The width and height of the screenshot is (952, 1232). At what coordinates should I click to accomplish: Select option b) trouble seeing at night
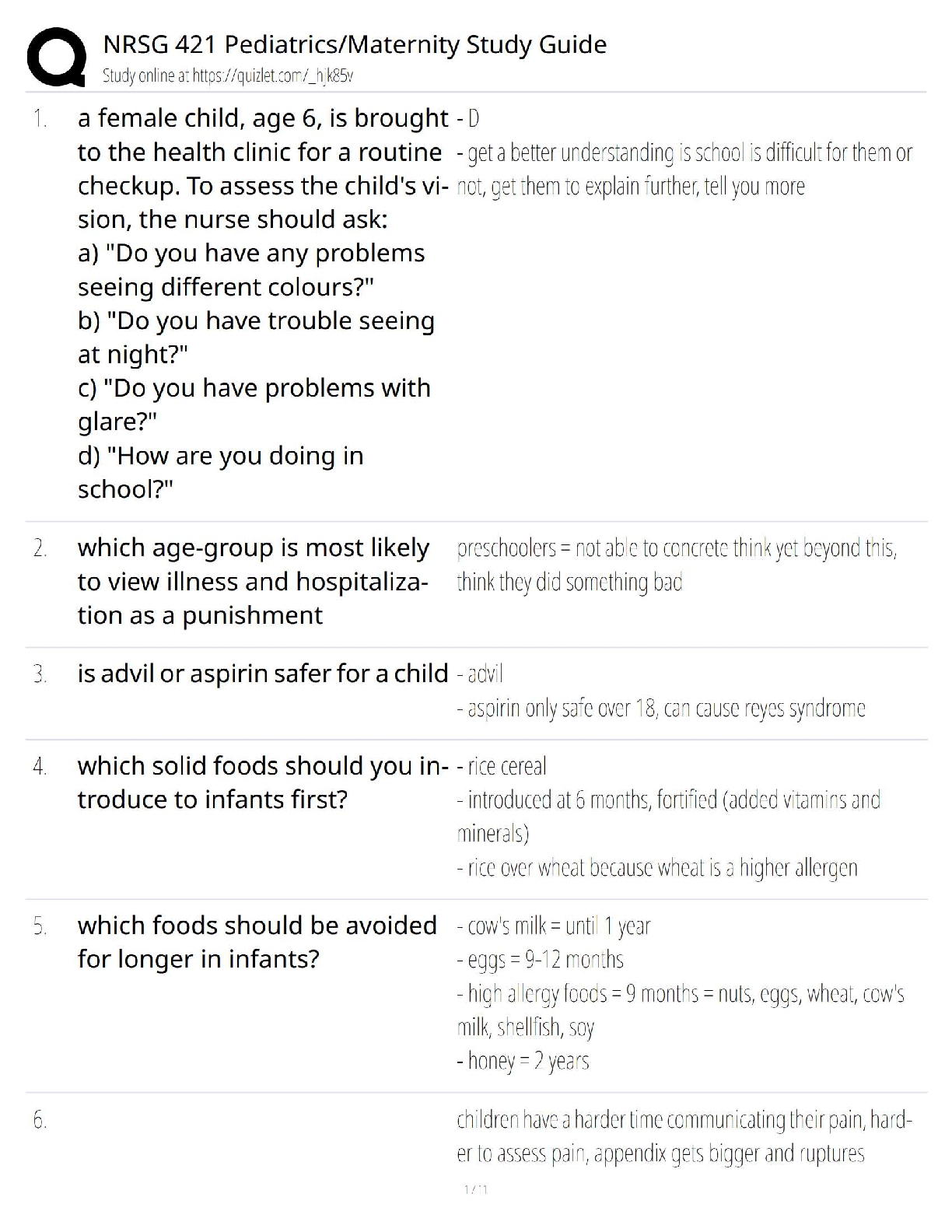[256, 337]
